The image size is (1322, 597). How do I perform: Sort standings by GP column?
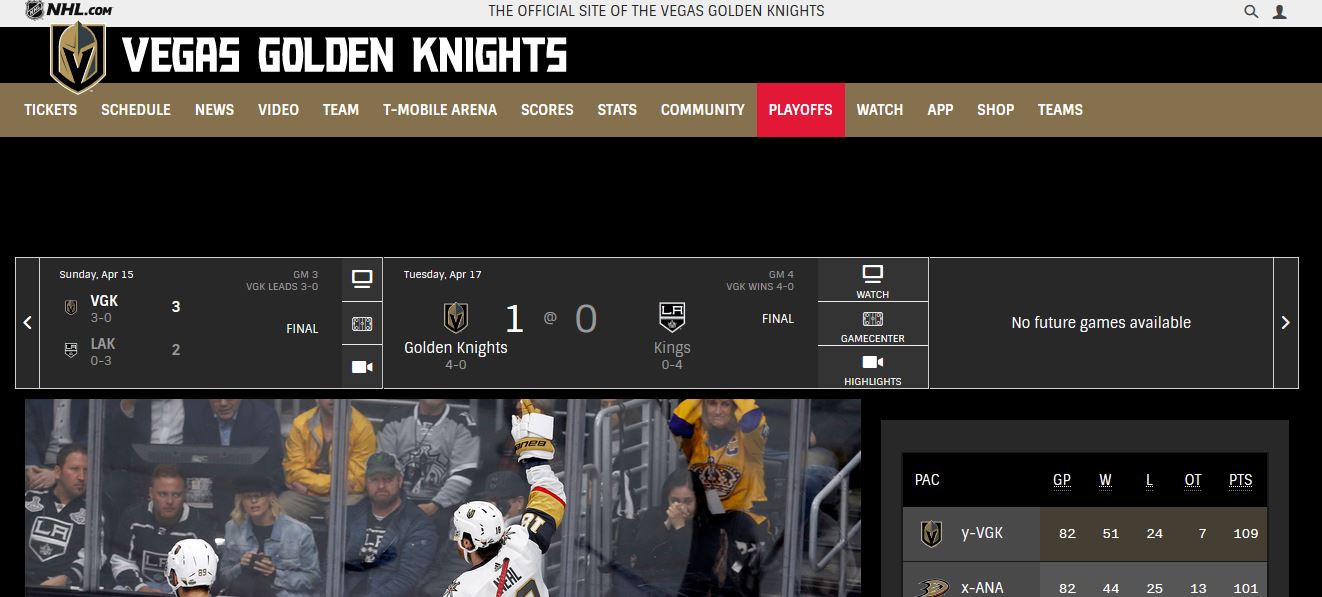1062,480
